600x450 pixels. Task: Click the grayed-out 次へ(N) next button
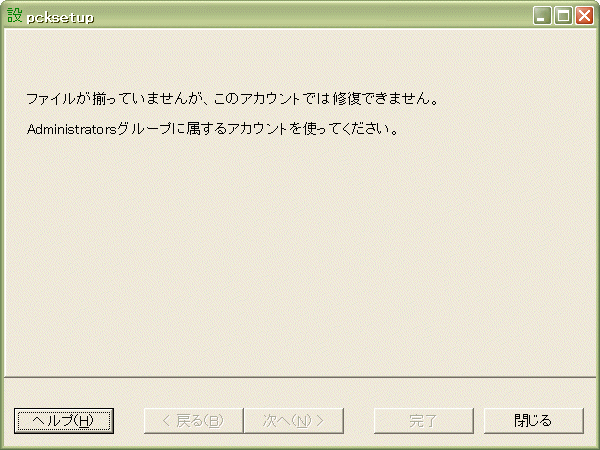[x=294, y=421]
